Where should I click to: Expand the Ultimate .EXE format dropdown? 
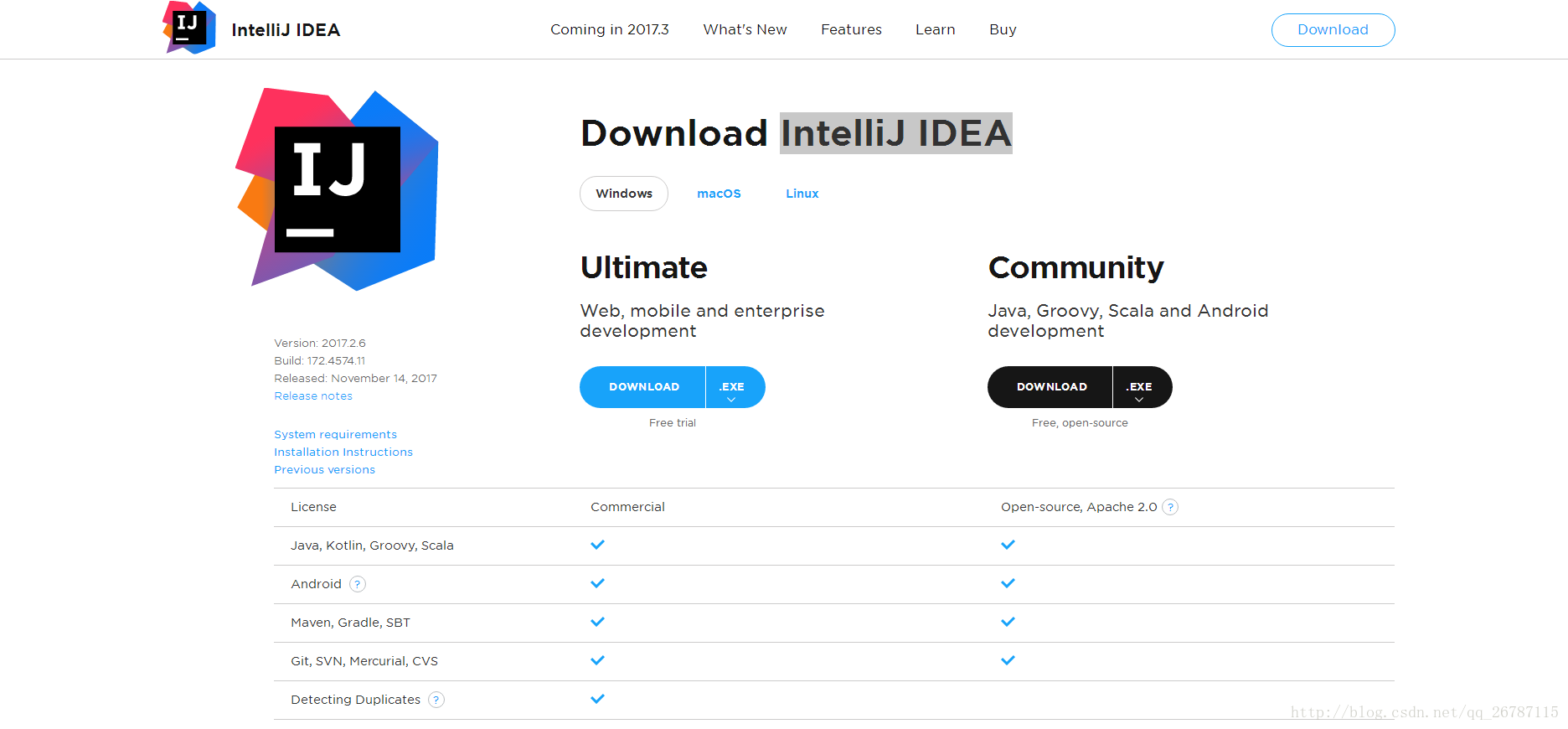pos(735,387)
